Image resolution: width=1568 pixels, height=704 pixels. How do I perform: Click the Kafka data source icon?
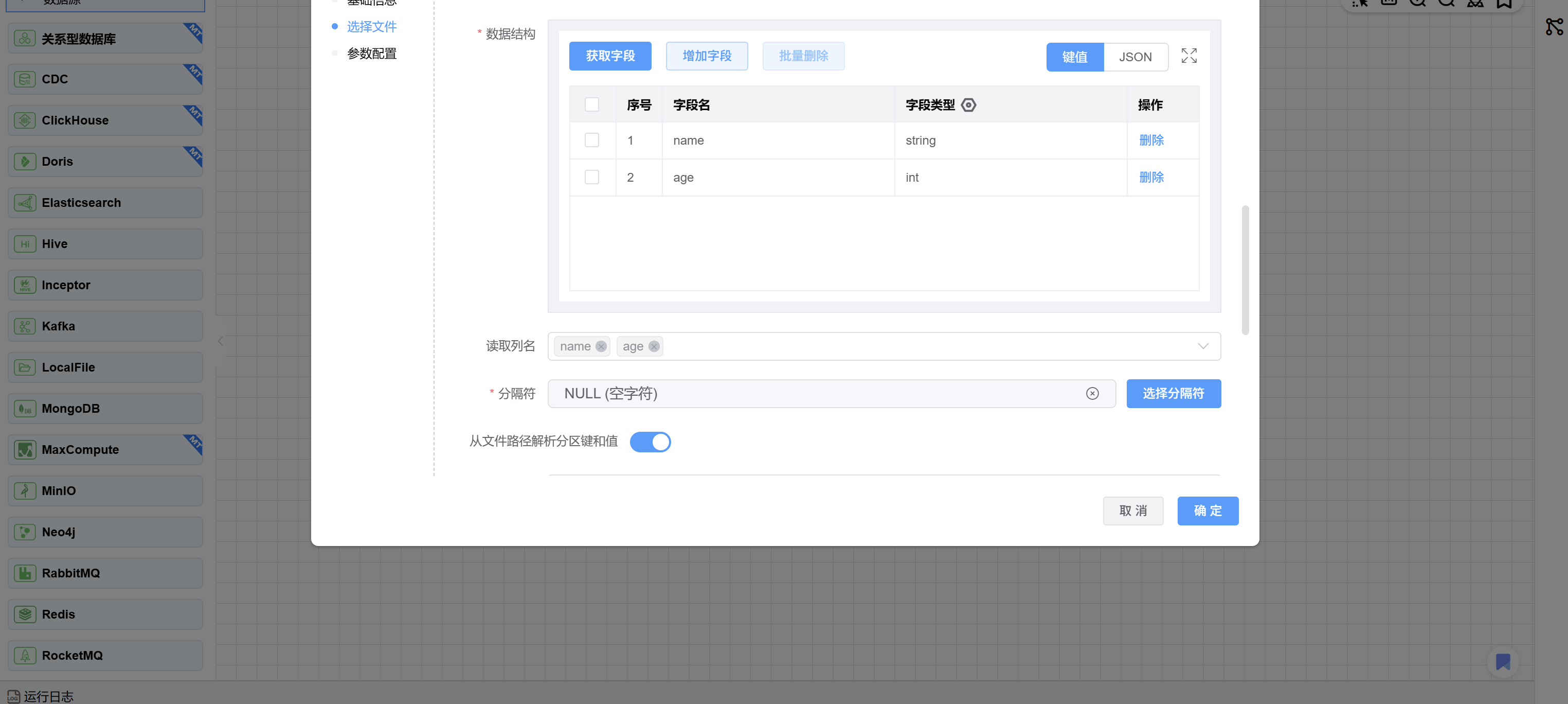[x=25, y=326]
